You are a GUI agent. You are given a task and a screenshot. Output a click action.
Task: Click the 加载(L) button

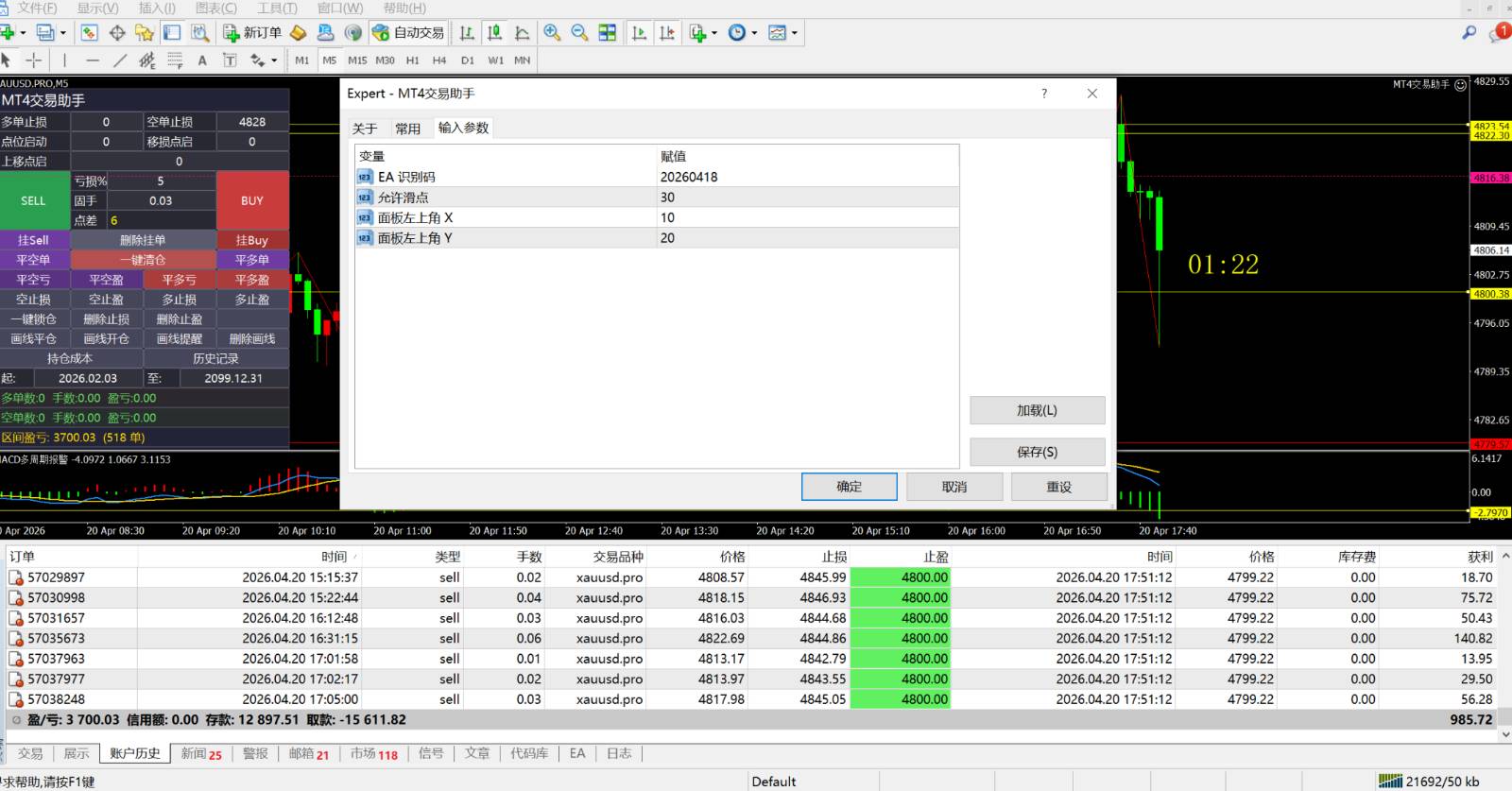tap(1037, 410)
